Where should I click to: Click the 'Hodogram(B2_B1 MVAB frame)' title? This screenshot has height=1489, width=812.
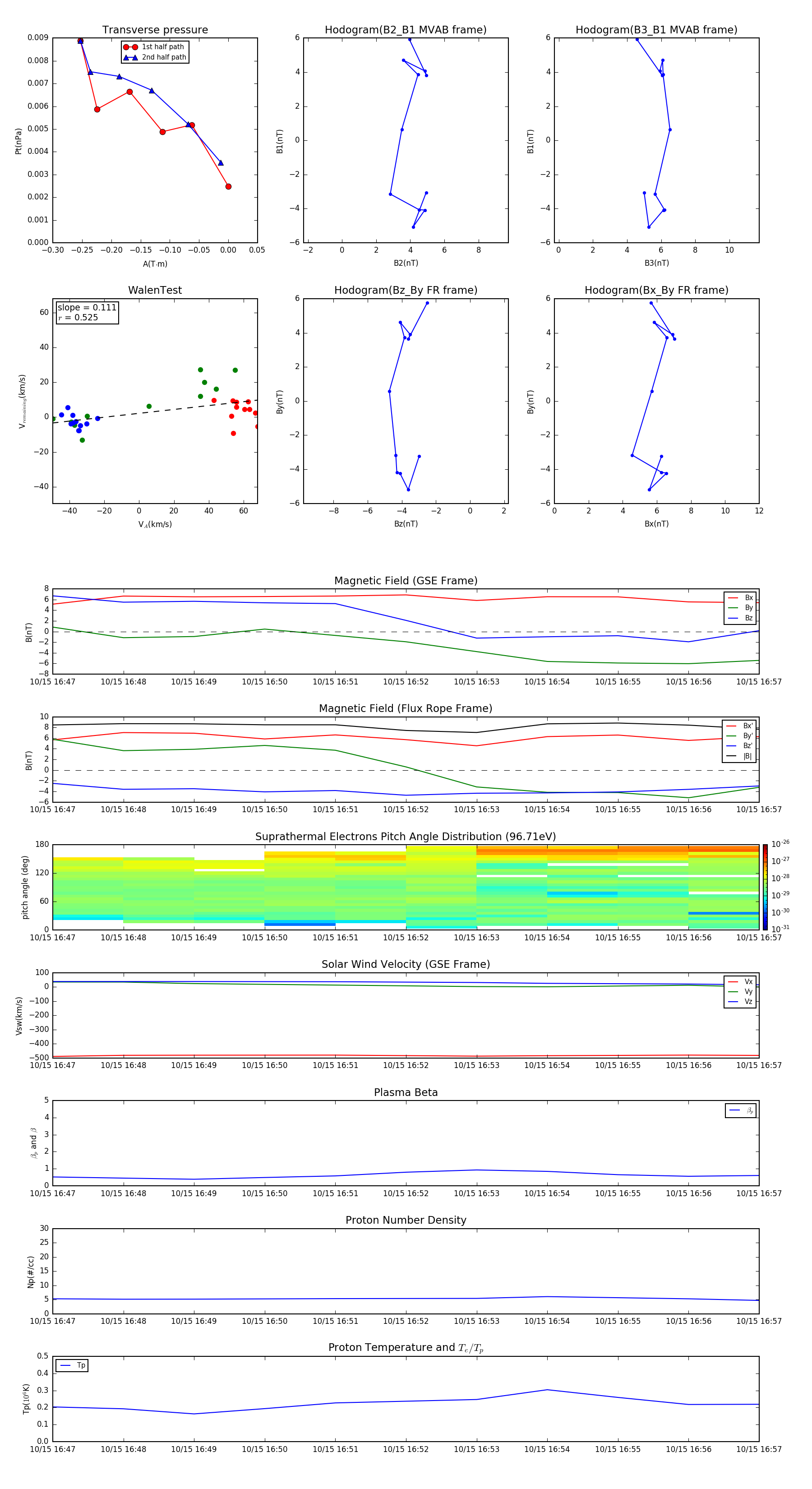(x=406, y=30)
